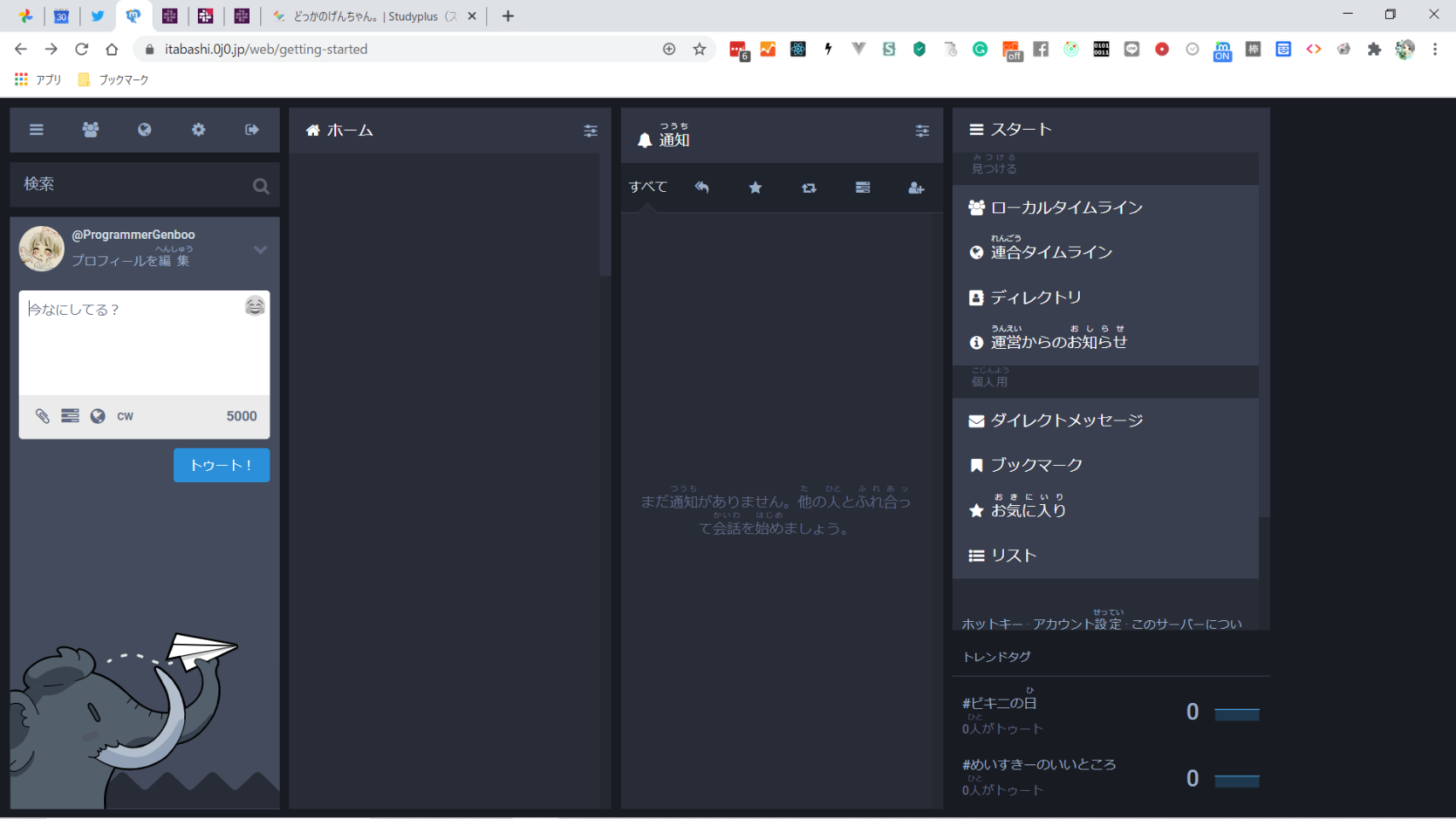Open the ホーム column settings
Screen dimensions: 1456x819
590,131
